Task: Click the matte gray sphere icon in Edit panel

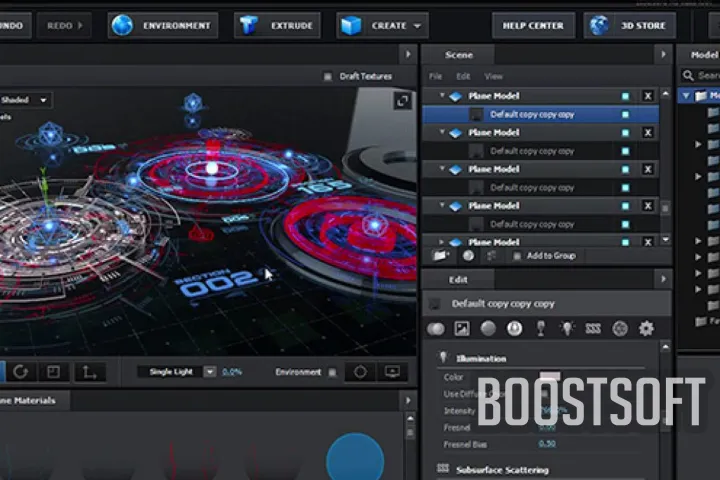Action: tap(488, 328)
